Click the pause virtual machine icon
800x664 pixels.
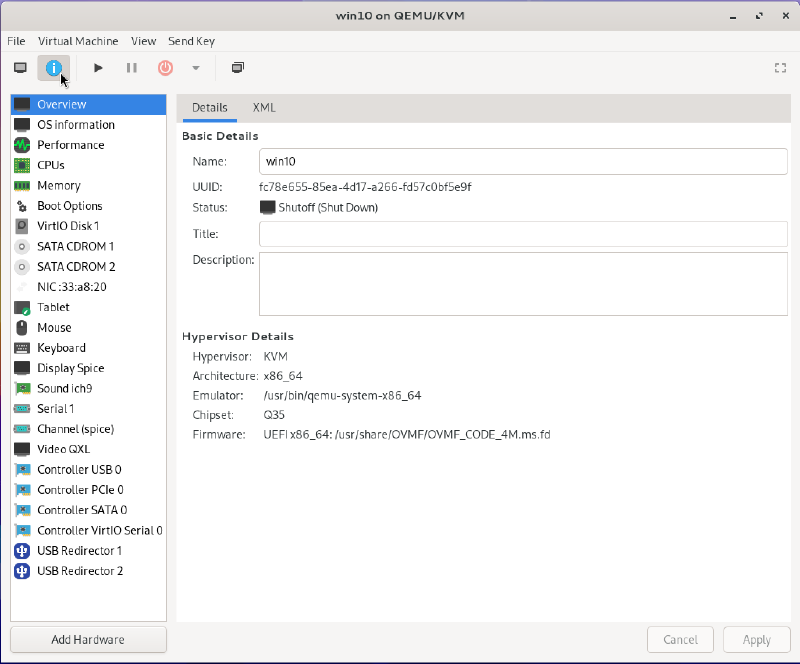coord(132,68)
